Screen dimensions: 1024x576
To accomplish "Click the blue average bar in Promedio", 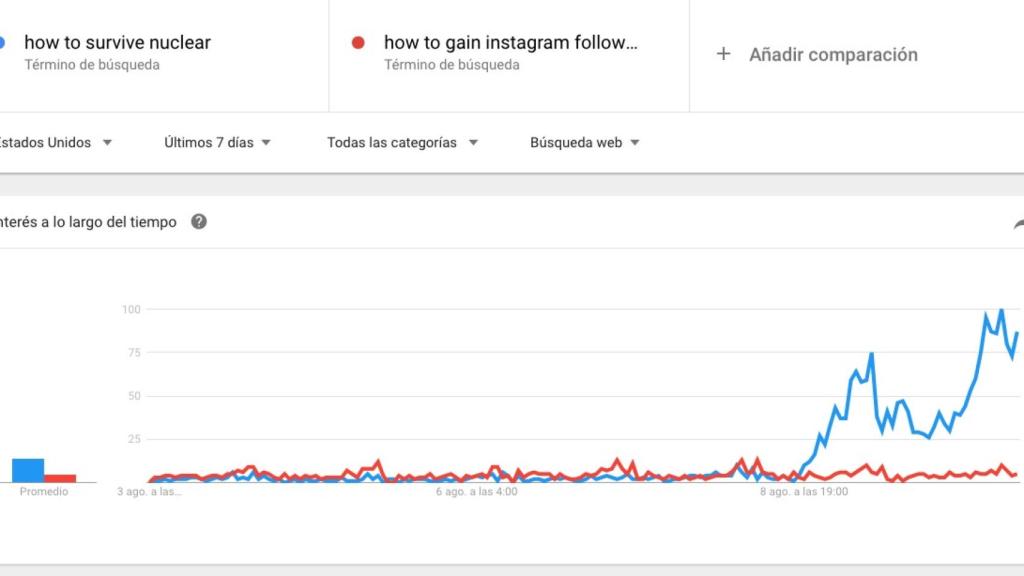I will click(28, 470).
